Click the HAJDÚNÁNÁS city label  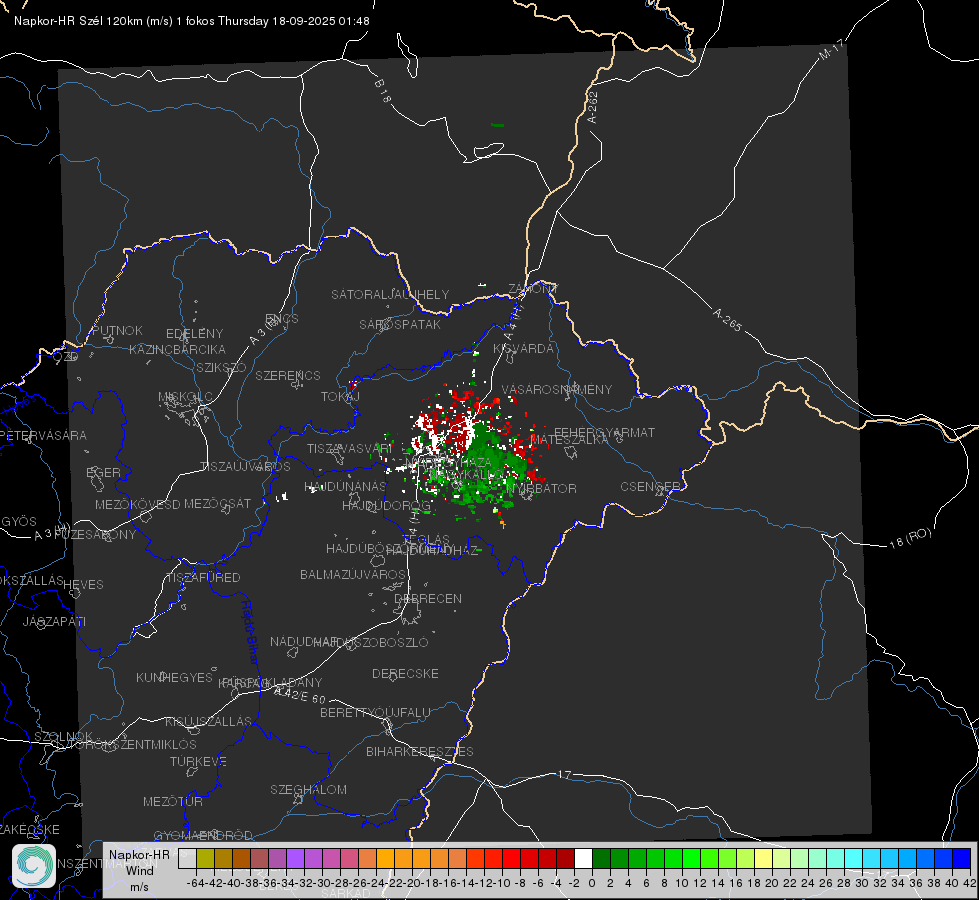345,486
